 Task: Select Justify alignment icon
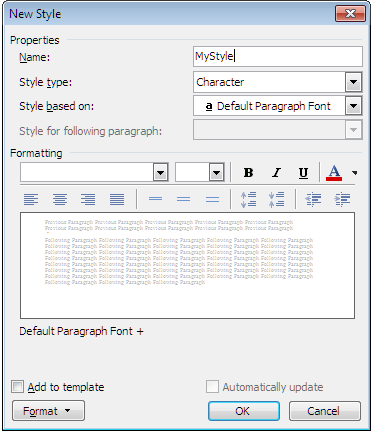(x=117, y=199)
